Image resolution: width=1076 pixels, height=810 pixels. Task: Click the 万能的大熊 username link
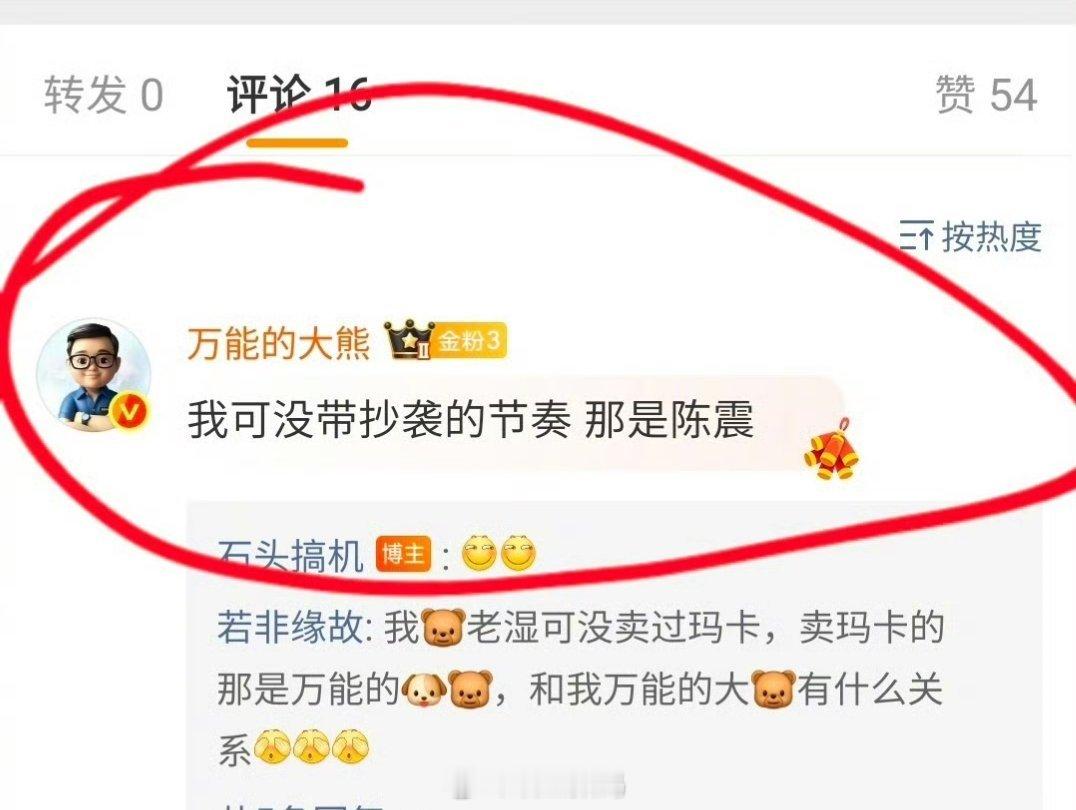(x=278, y=343)
